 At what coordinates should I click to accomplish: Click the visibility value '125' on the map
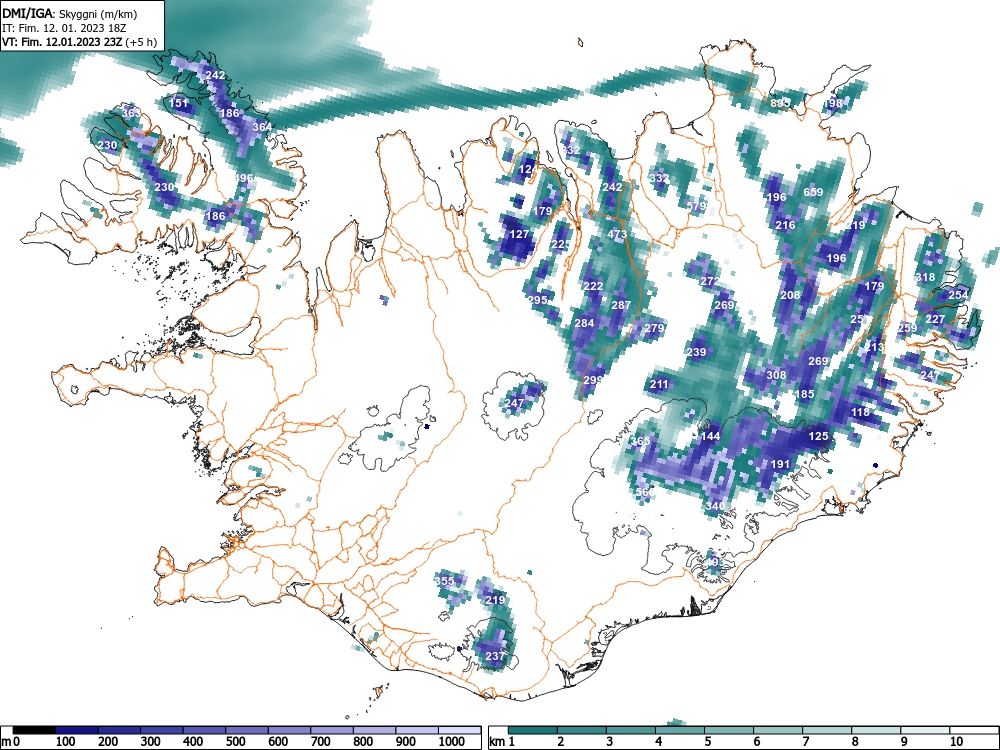(818, 436)
